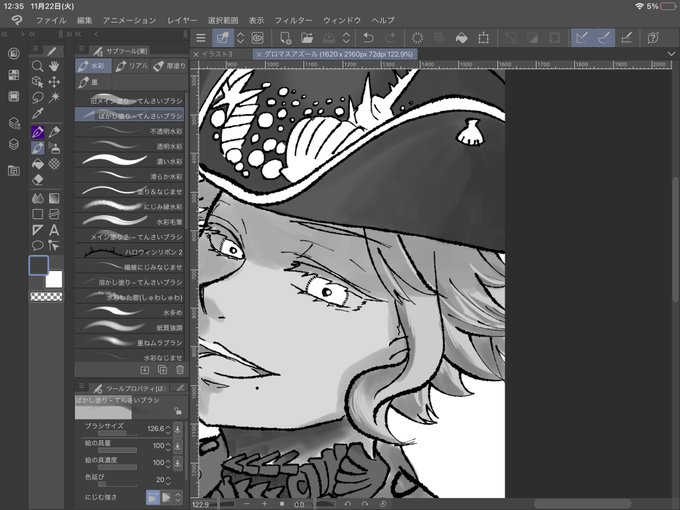Select the Blend tool
The image size is (680, 510).
point(38,199)
